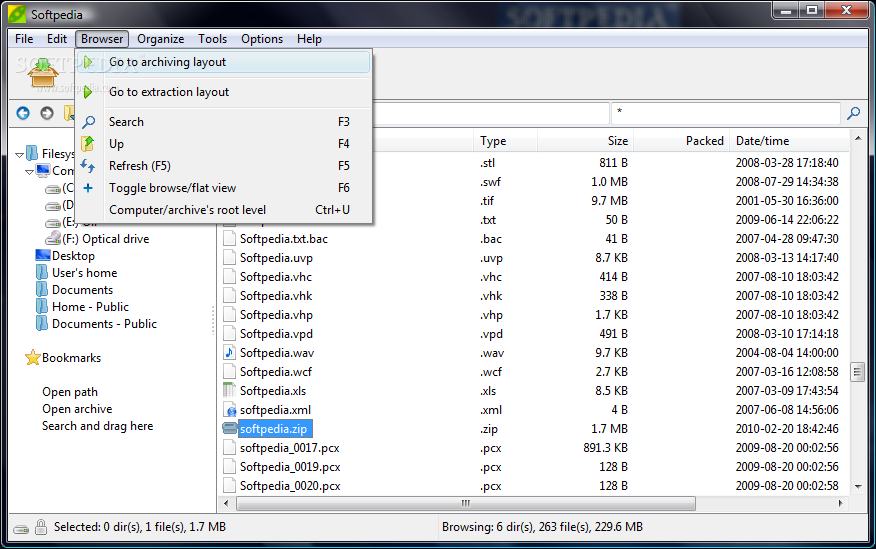Select file Softpedia.uvp
The image size is (876, 549).
pyautogui.click(x=276, y=258)
